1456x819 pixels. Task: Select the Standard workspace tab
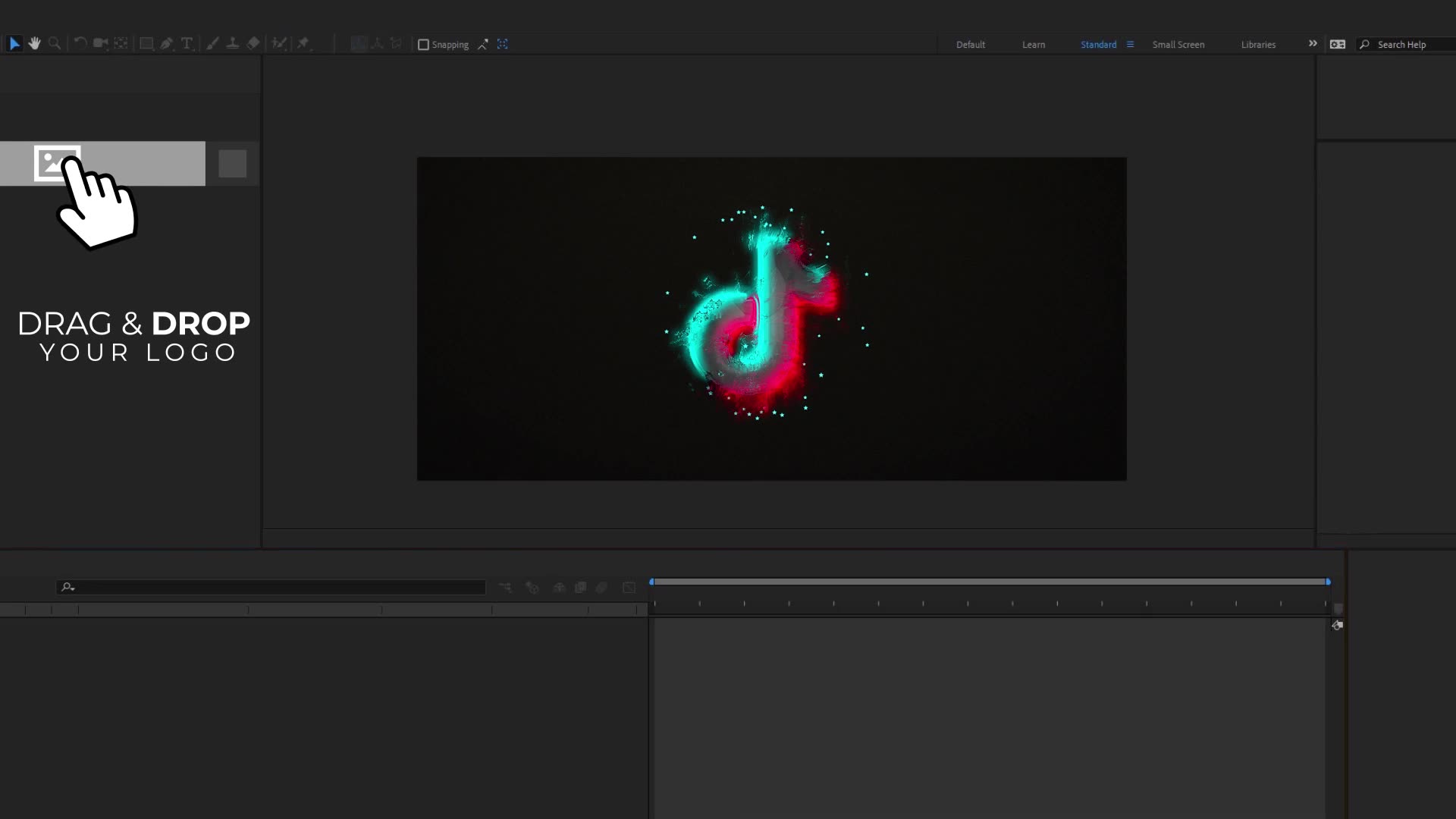1098,45
